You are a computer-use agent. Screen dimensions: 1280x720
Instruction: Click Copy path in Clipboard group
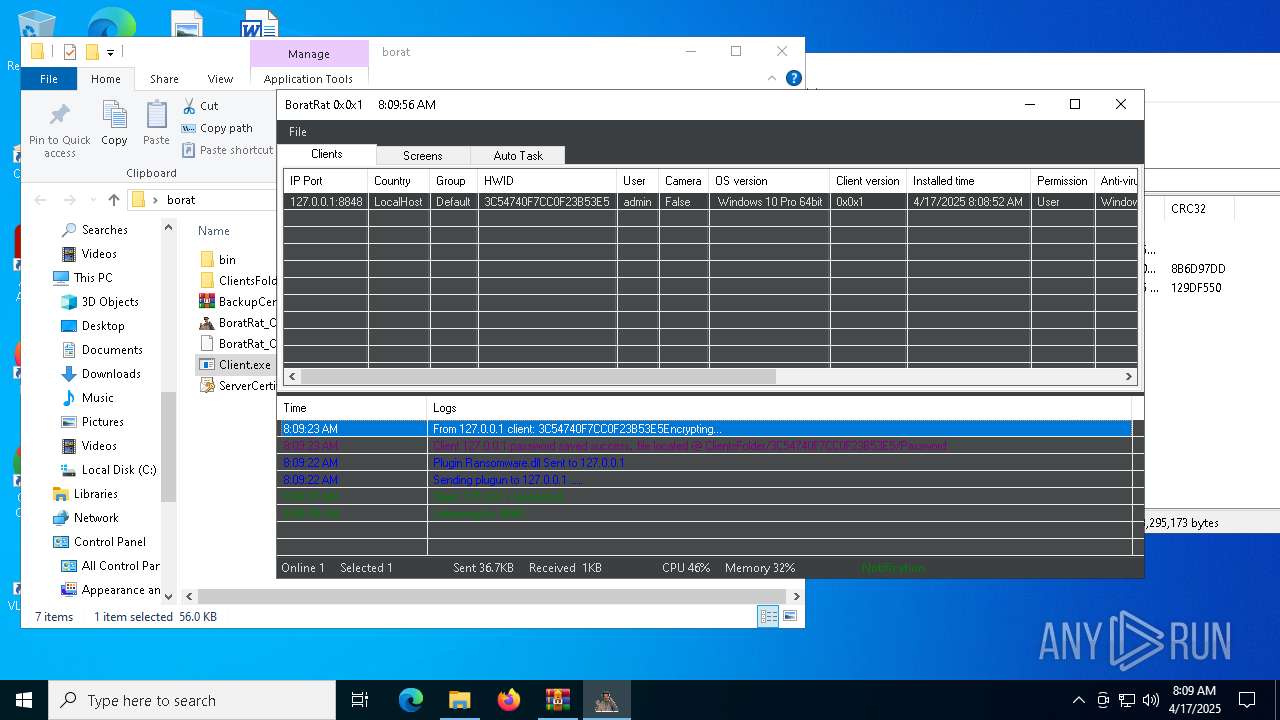tap(217, 128)
